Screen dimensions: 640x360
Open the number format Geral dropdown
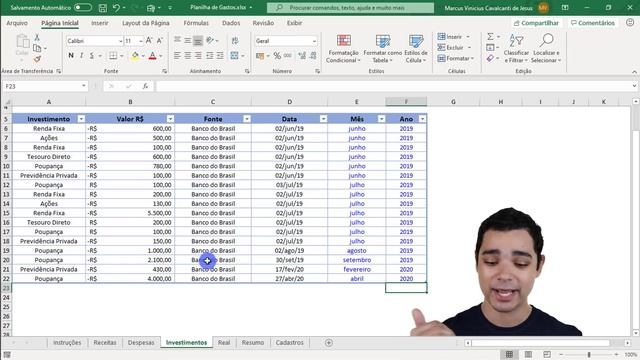[314, 41]
